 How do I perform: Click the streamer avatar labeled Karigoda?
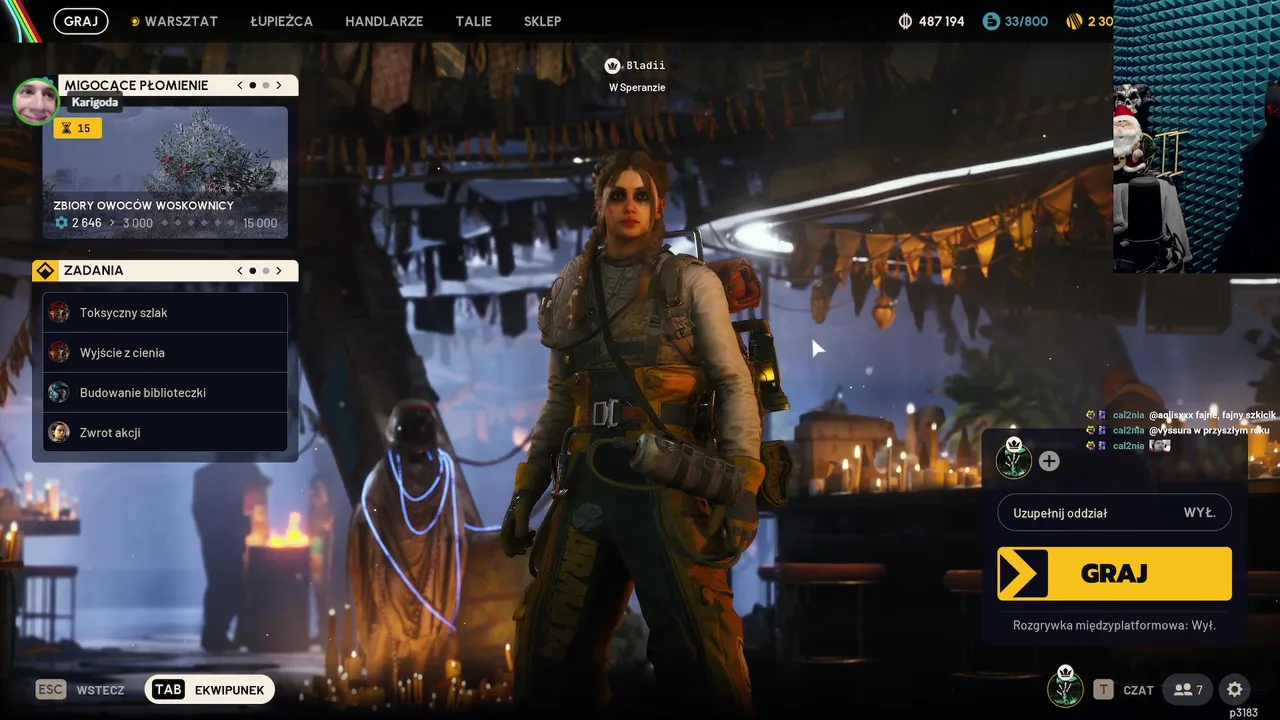point(36,101)
